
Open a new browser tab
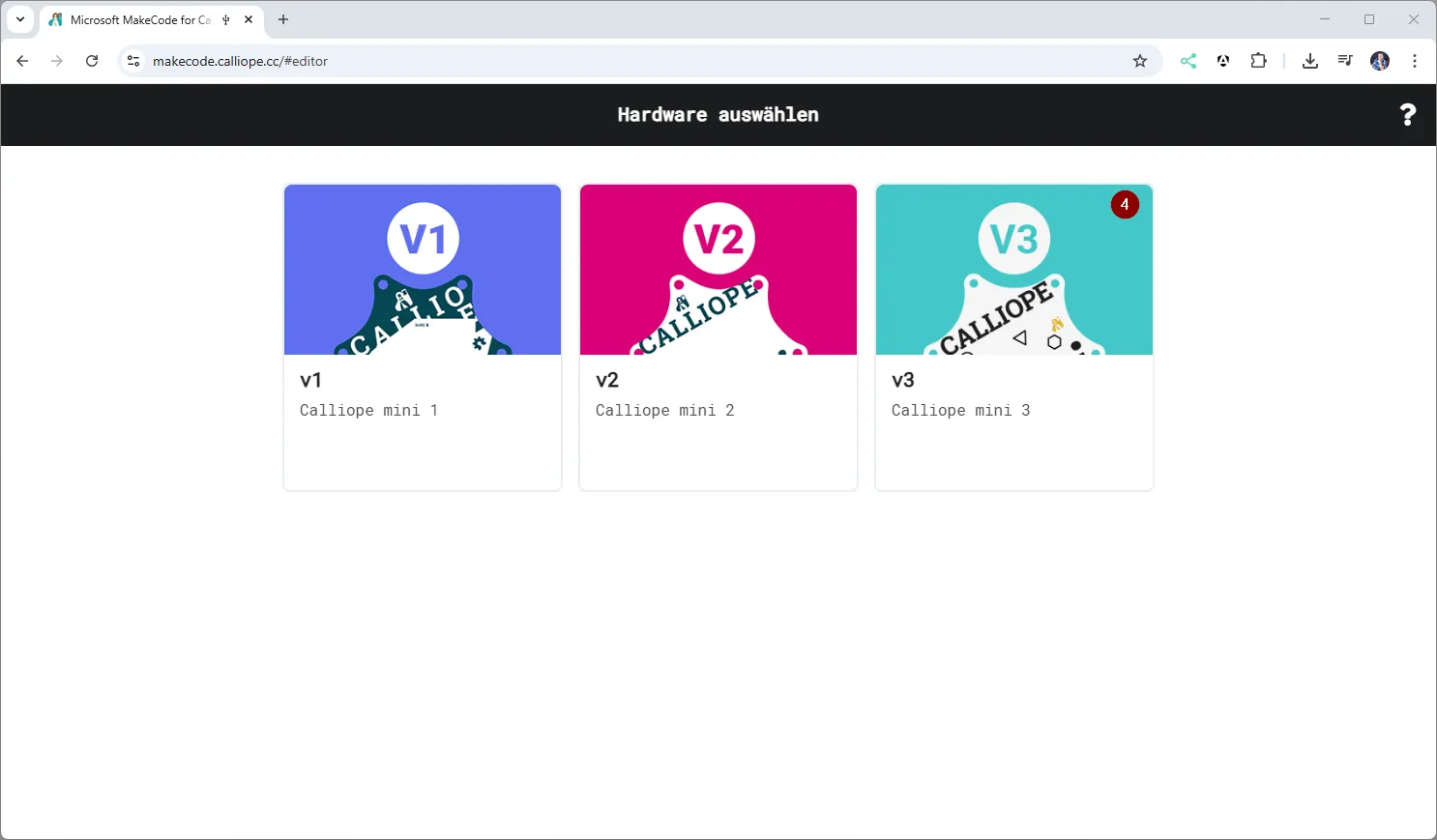pos(283,19)
